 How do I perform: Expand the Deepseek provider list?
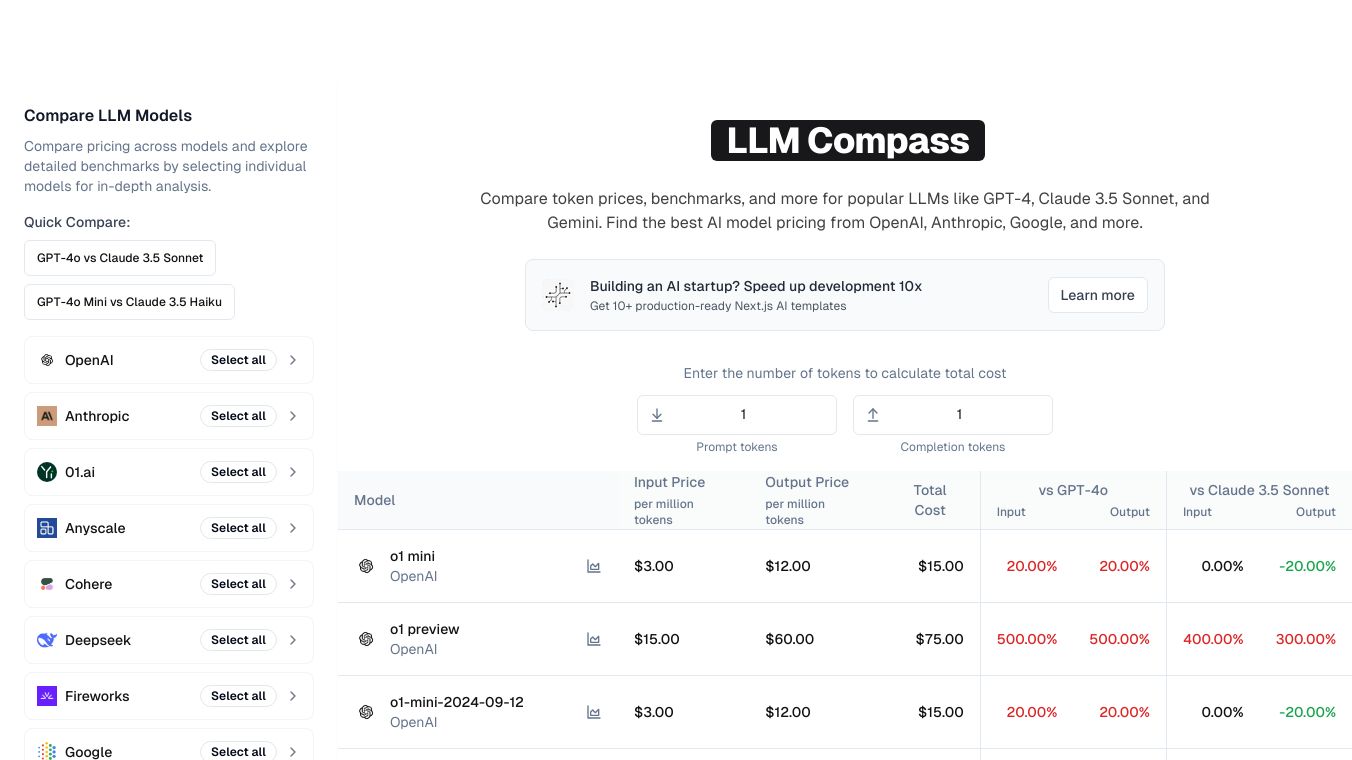(x=293, y=640)
